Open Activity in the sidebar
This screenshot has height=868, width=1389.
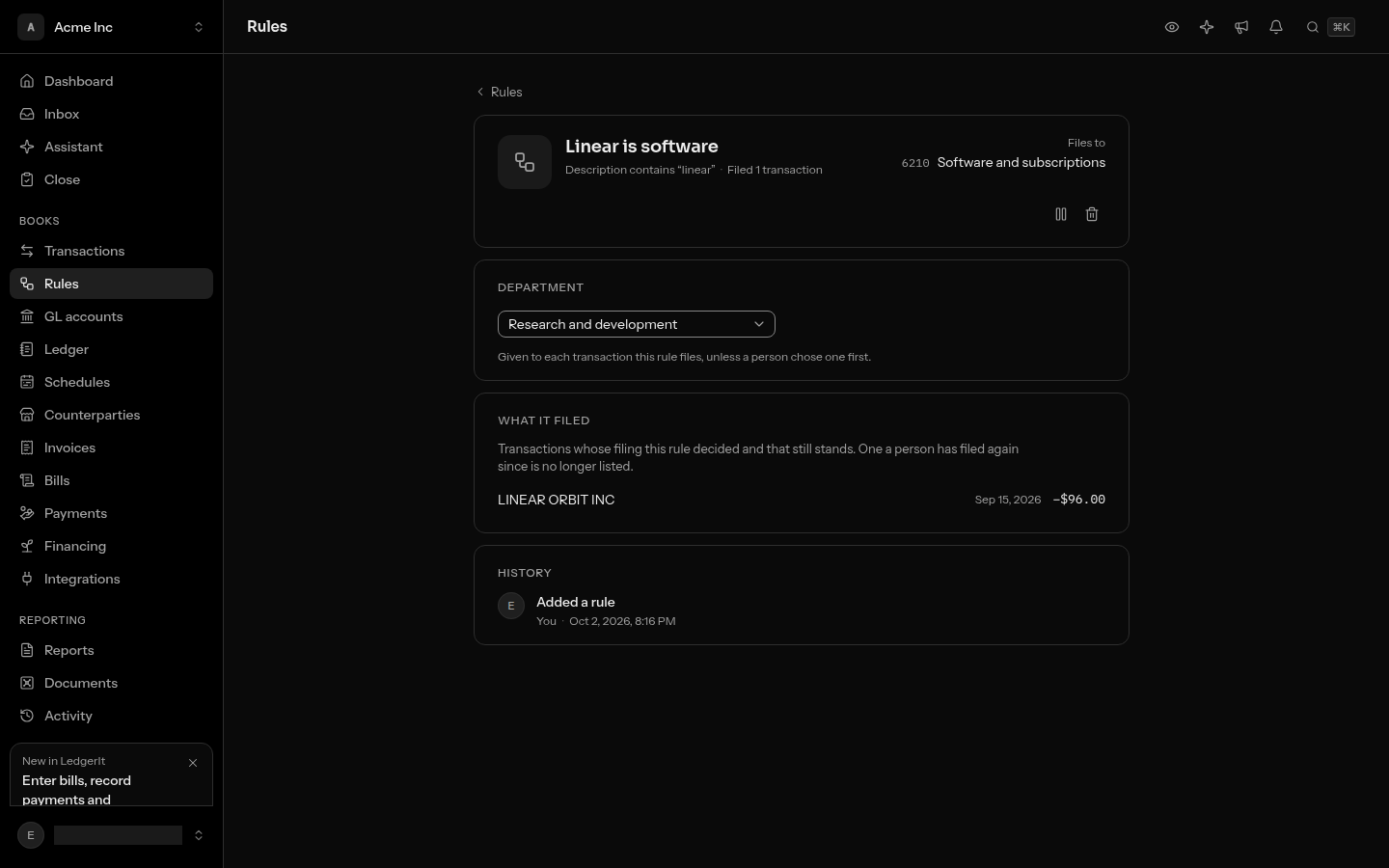click(x=112, y=716)
